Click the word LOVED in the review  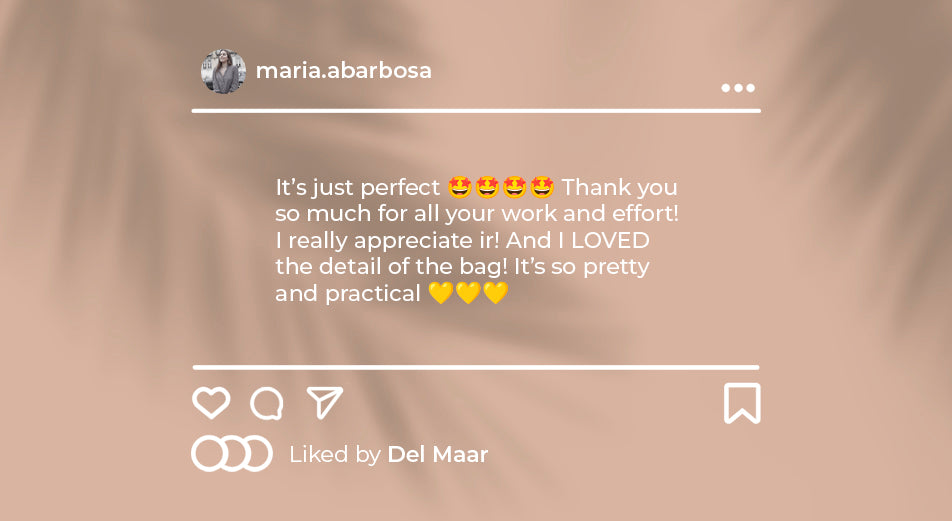[x=610, y=240]
